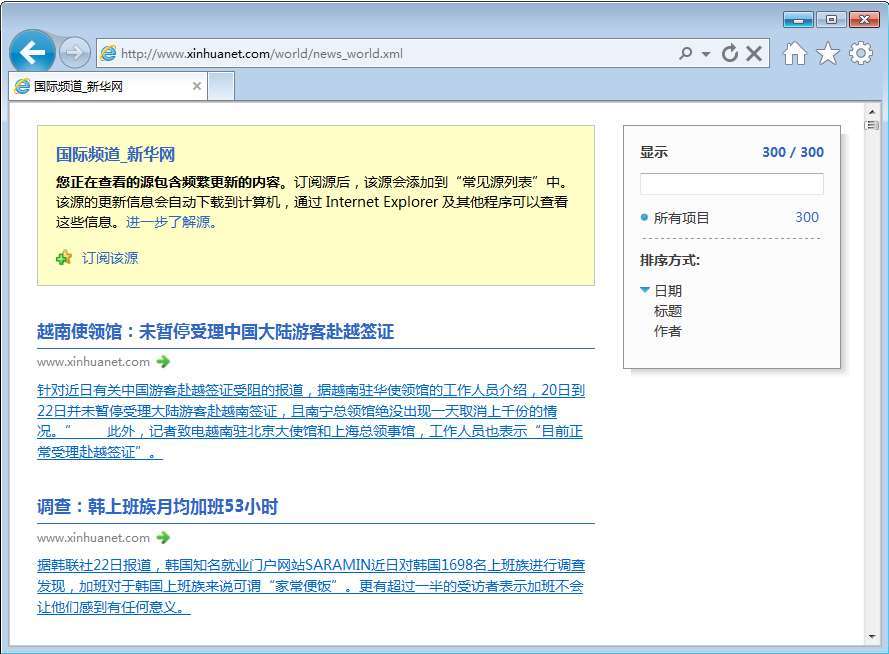Open article 调查：韩上班族月均加班53小时
This screenshot has width=889, height=654.
click(158, 507)
